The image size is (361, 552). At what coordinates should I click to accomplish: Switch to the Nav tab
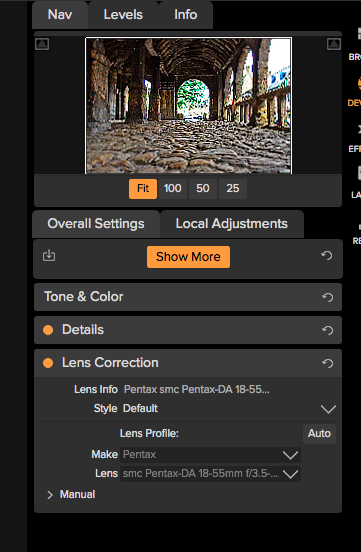pos(60,15)
